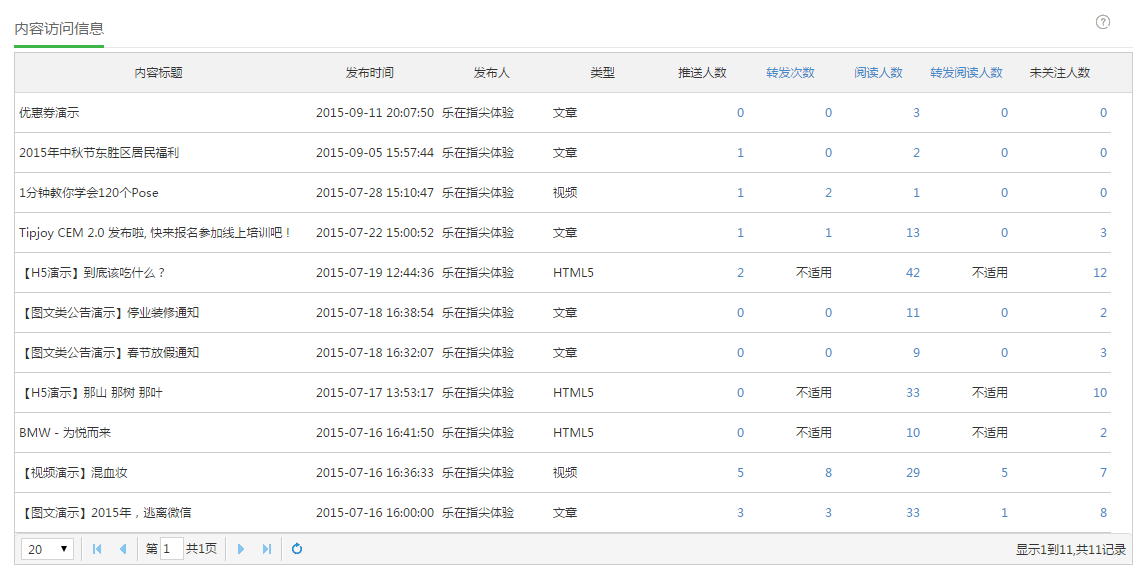
Task: Click the next page arrow icon
Action: 240,549
